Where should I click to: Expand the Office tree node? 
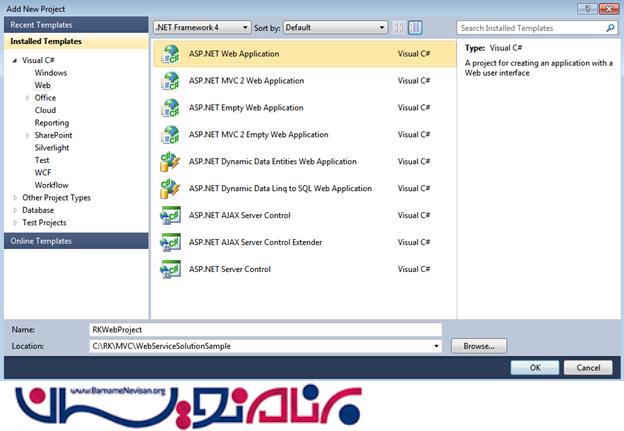point(27,98)
